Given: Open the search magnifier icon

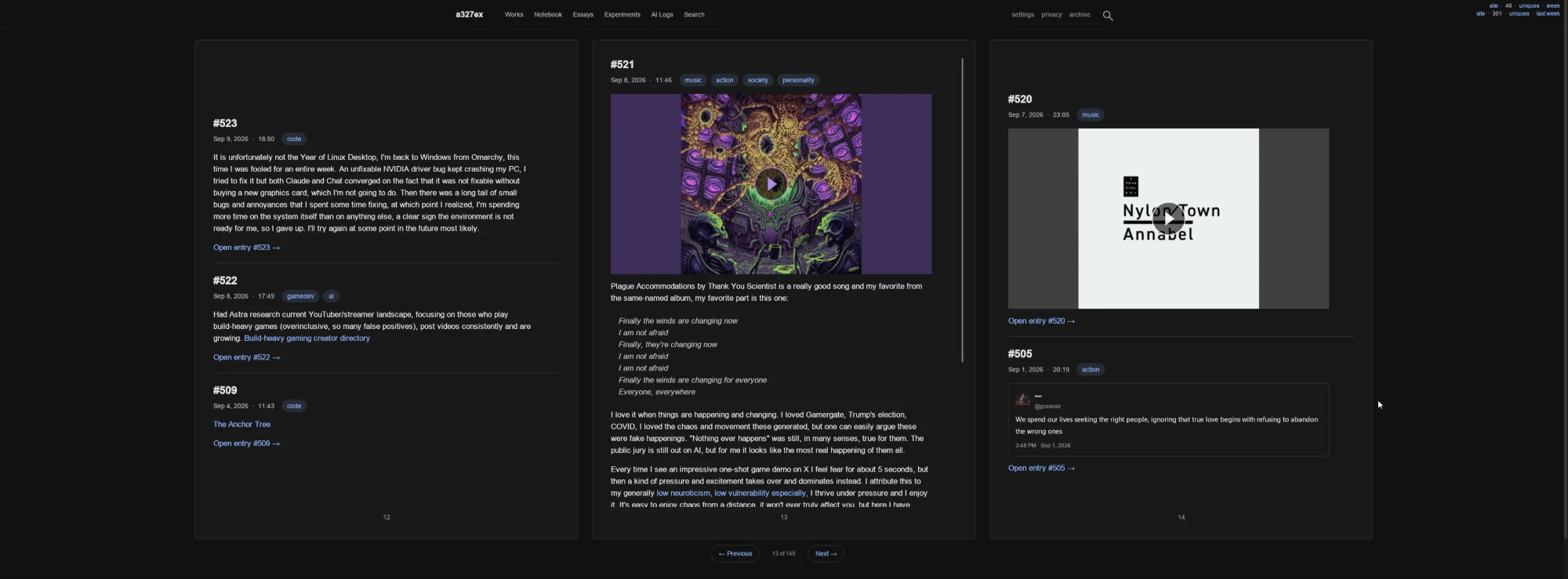Looking at the screenshot, I should (1108, 15).
